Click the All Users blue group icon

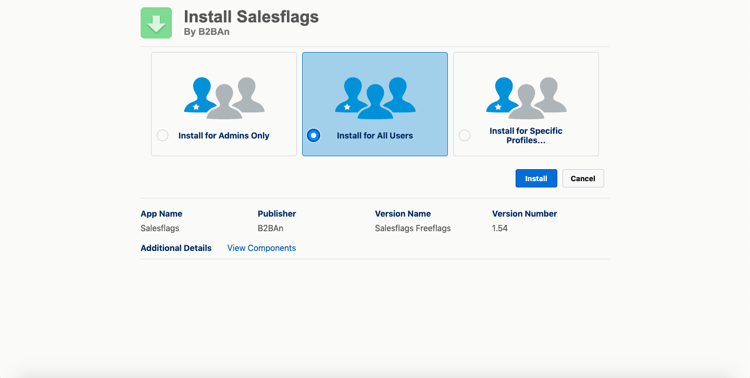(x=375, y=98)
